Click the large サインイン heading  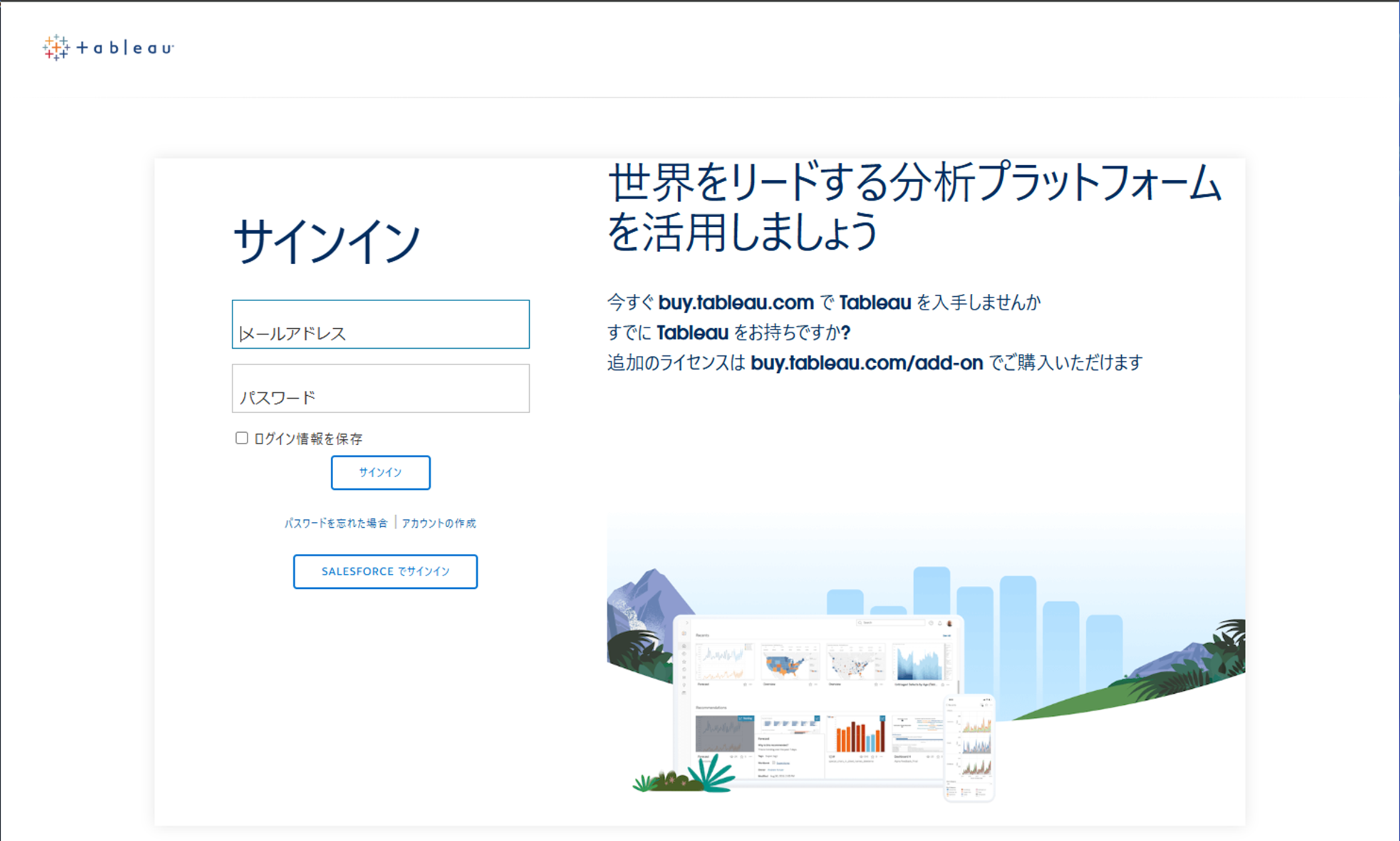(326, 241)
